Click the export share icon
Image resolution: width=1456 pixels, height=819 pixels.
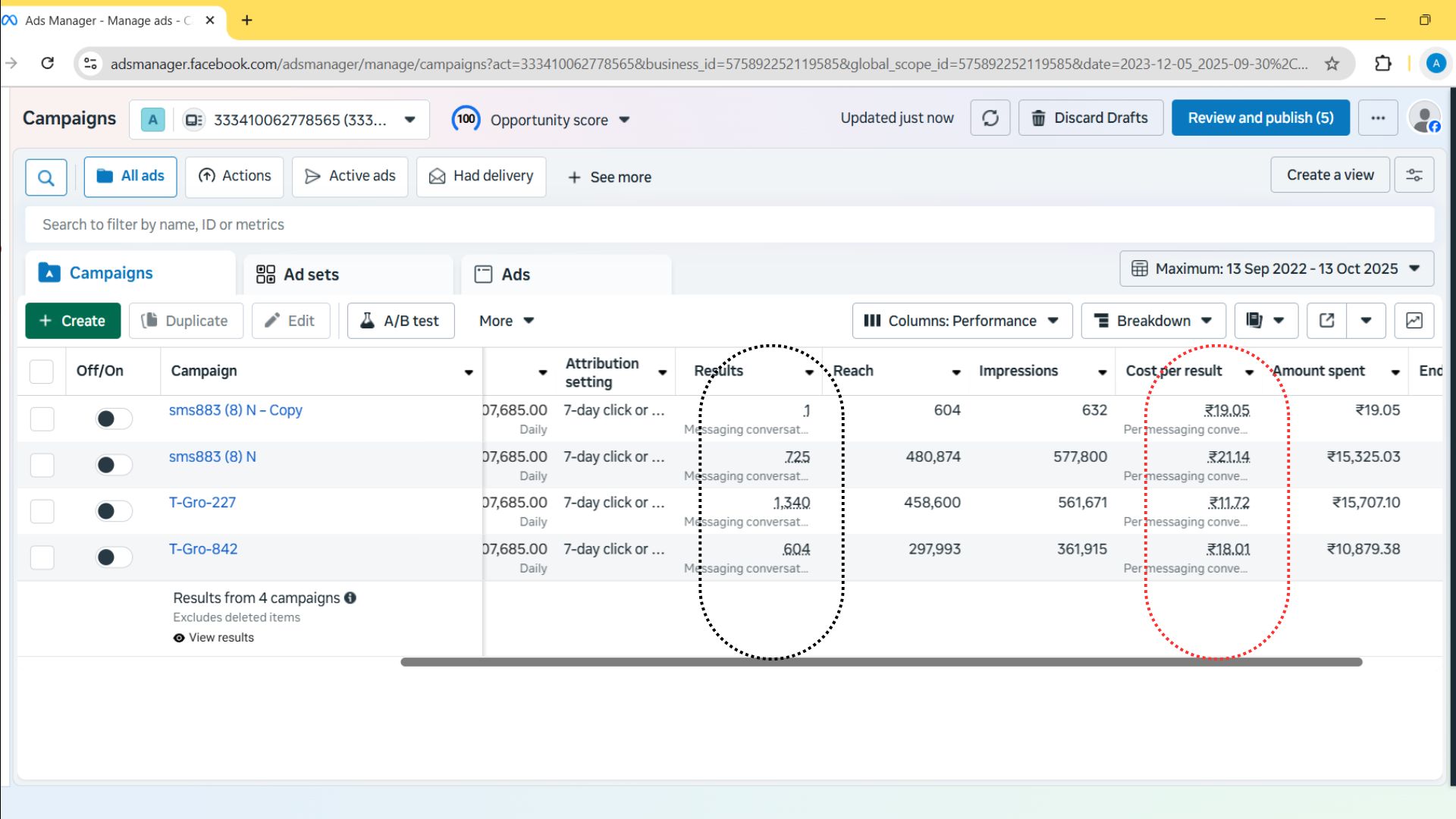click(x=1326, y=321)
